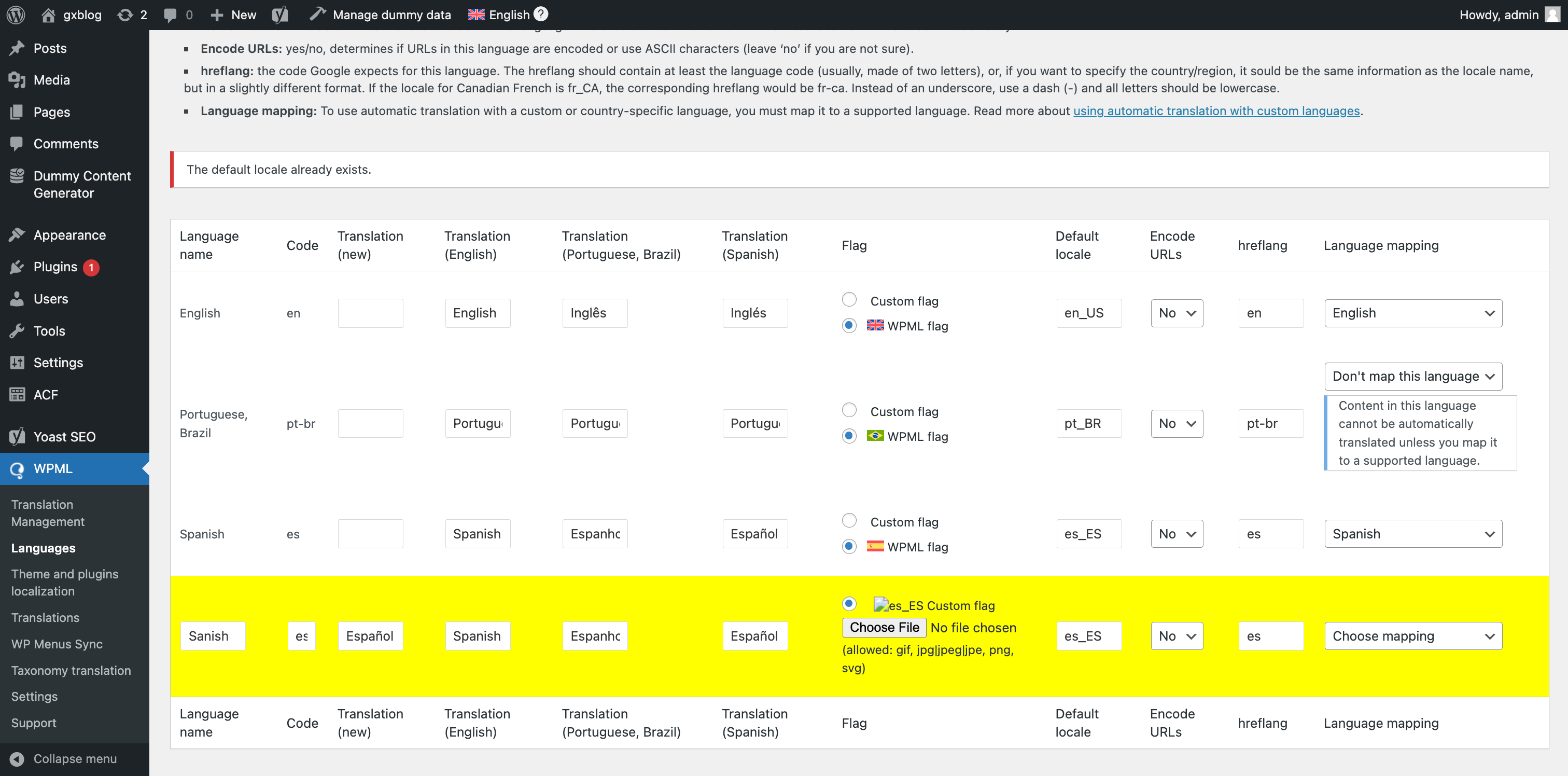The image size is (1568, 776).
Task: Click the Tools wrench icon
Action: pyautogui.click(x=17, y=331)
